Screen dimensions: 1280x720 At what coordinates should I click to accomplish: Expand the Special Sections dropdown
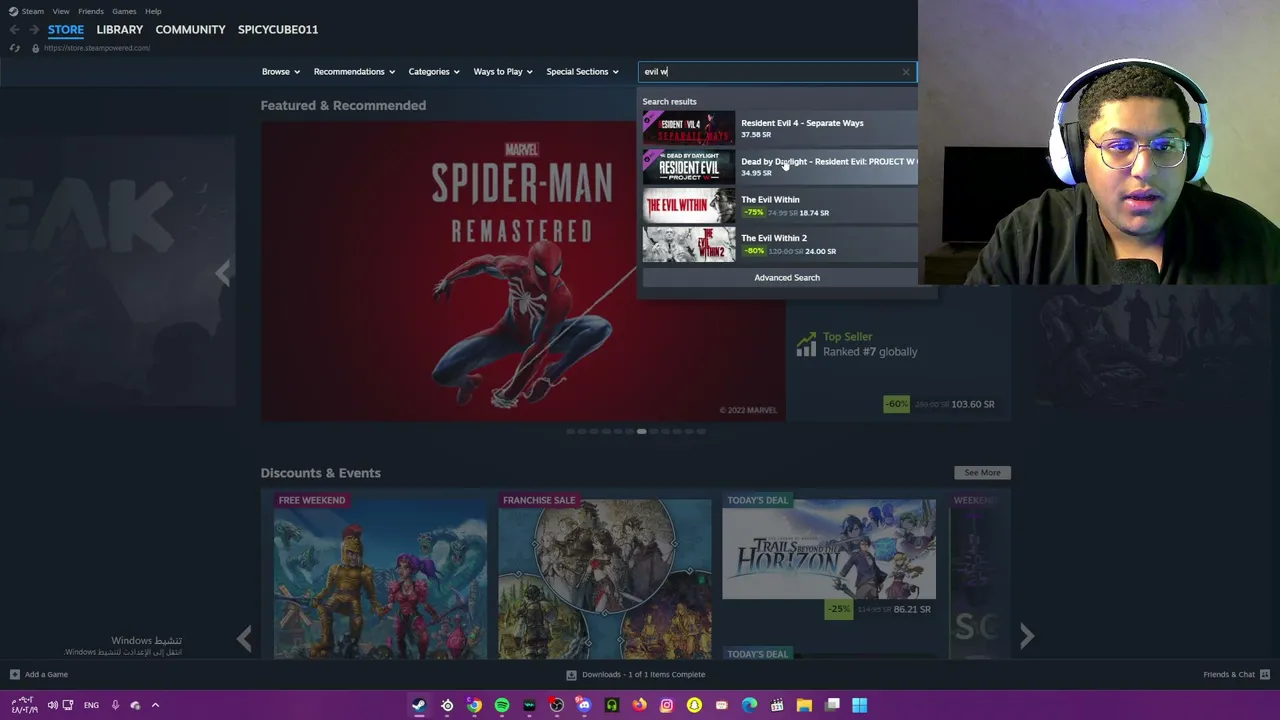pos(582,72)
